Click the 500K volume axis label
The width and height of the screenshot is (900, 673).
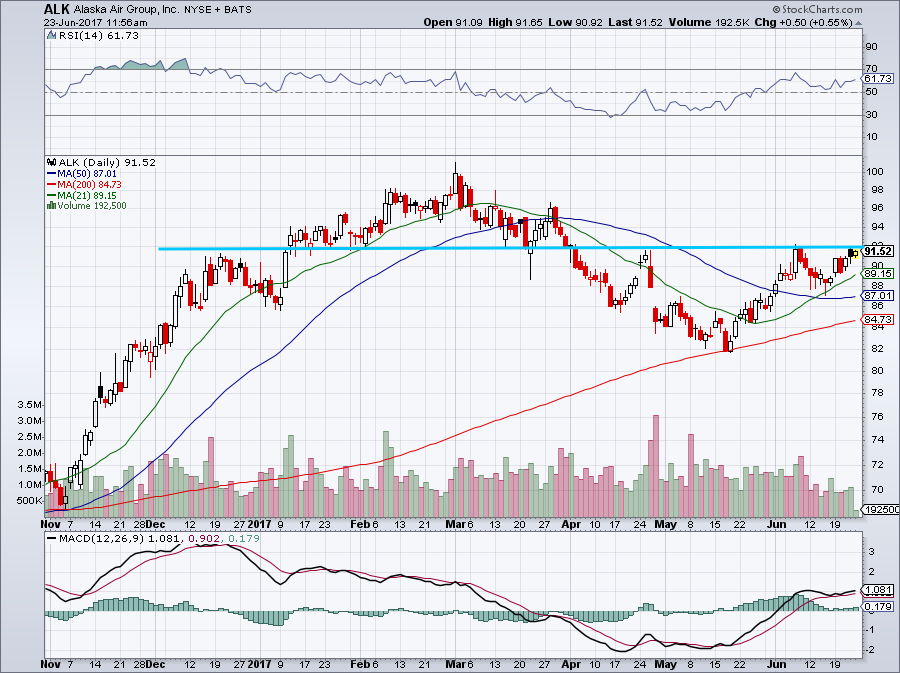coord(29,501)
